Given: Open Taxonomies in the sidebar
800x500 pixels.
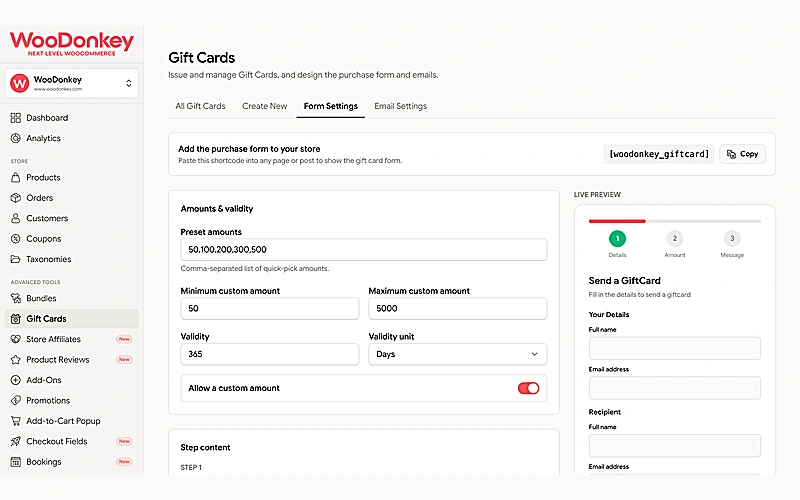Looking at the screenshot, I should point(71,259).
